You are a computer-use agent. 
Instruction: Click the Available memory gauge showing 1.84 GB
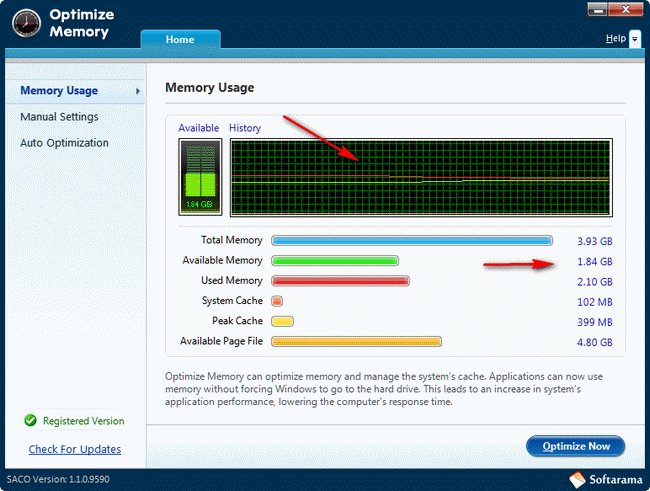200,177
